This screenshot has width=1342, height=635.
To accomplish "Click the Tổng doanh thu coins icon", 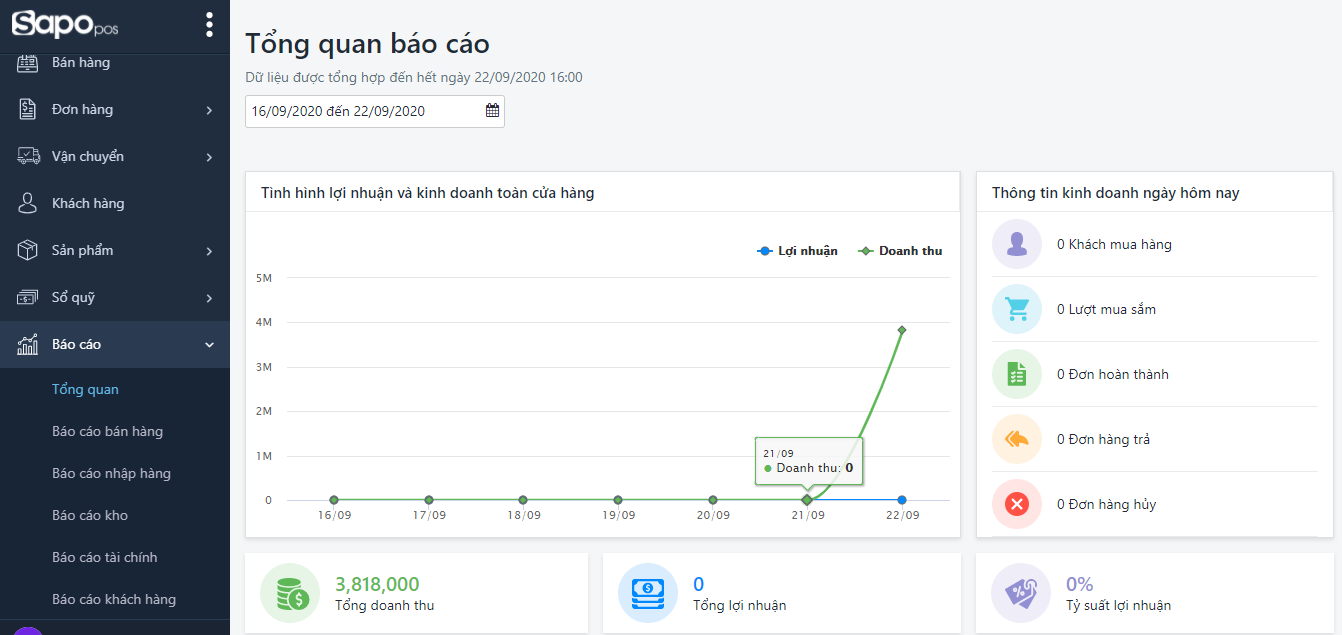I will point(290,593).
